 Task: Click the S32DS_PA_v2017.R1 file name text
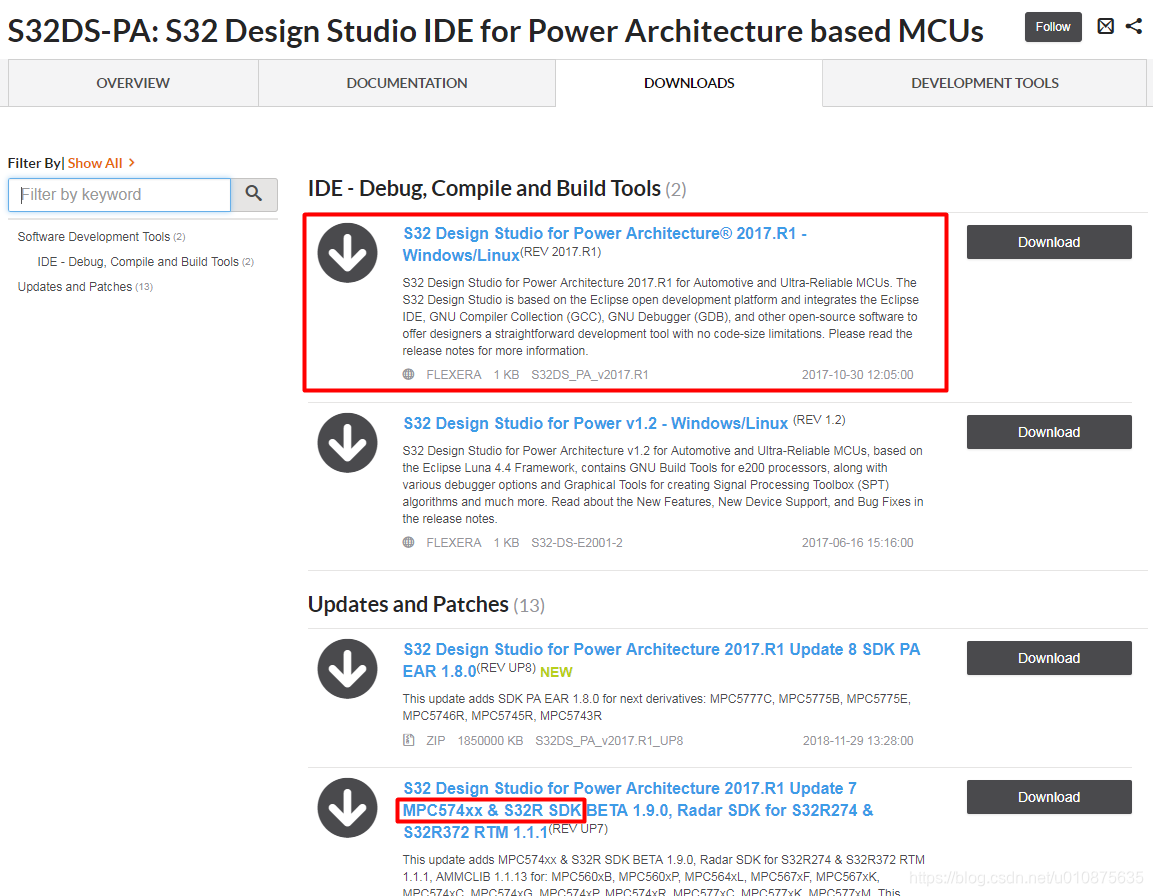(590, 374)
